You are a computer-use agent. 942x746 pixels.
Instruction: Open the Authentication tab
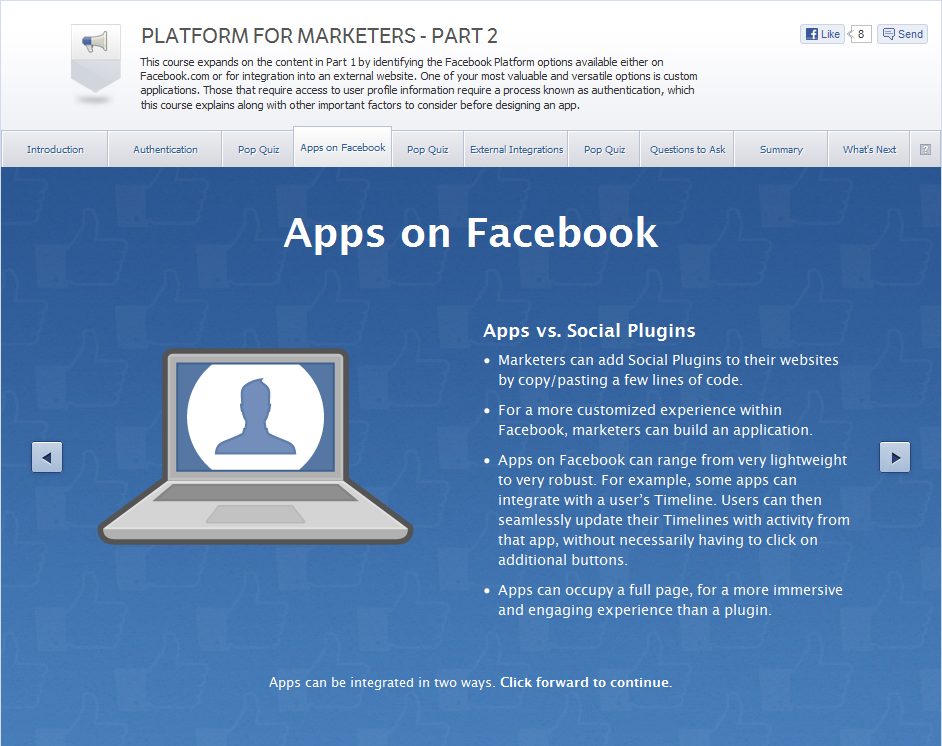[165, 150]
